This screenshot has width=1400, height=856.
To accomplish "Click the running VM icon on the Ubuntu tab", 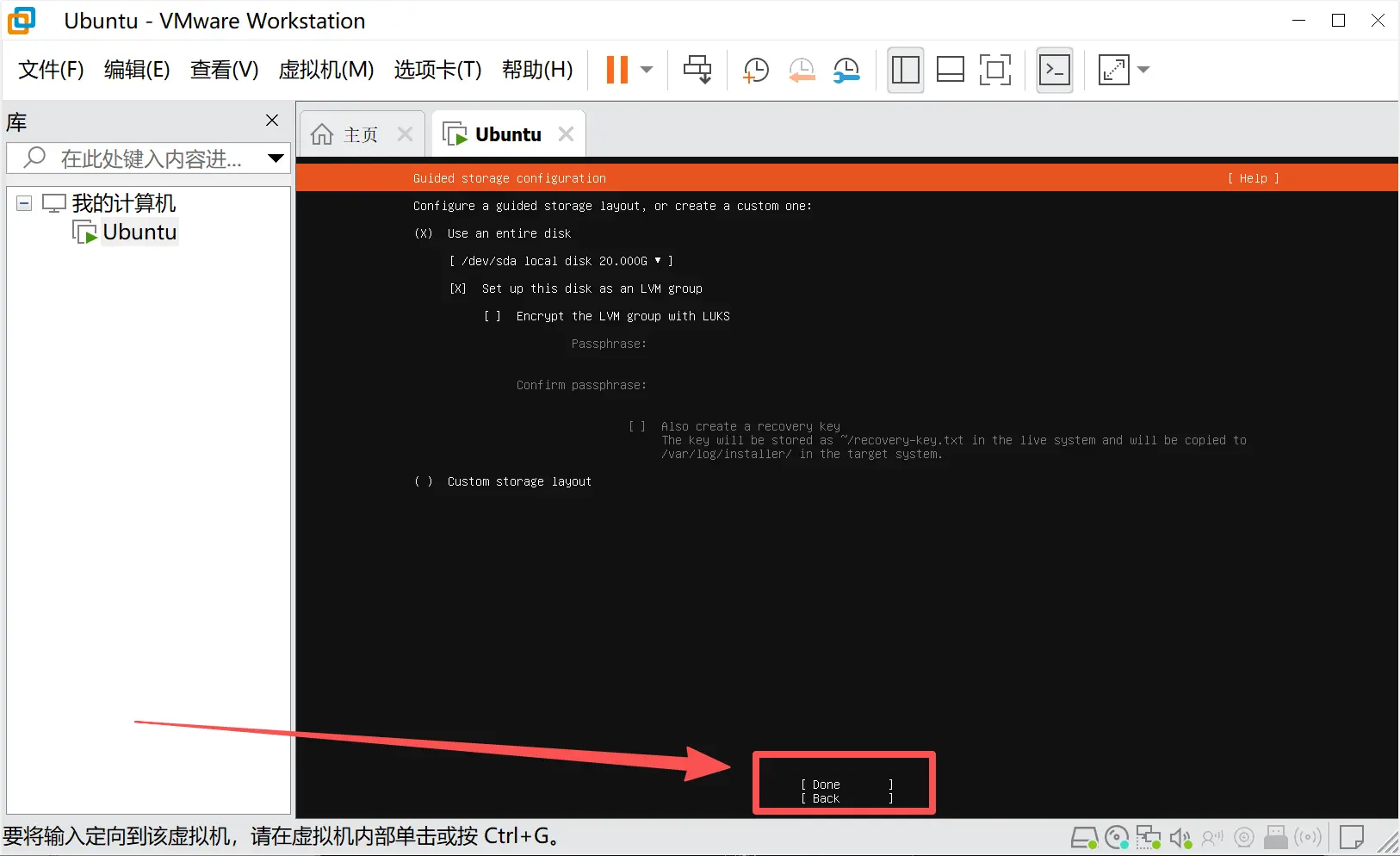I will pyautogui.click(x=455, y=134).
